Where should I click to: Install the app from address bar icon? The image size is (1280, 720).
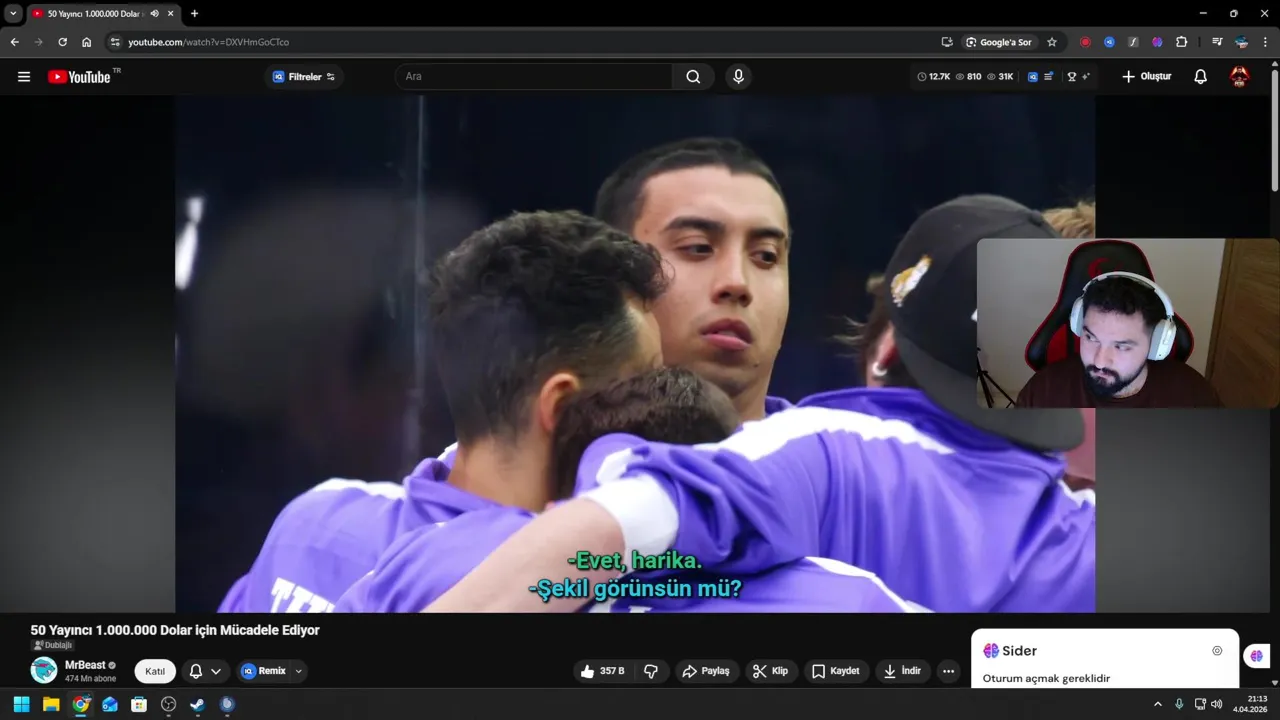947,42
